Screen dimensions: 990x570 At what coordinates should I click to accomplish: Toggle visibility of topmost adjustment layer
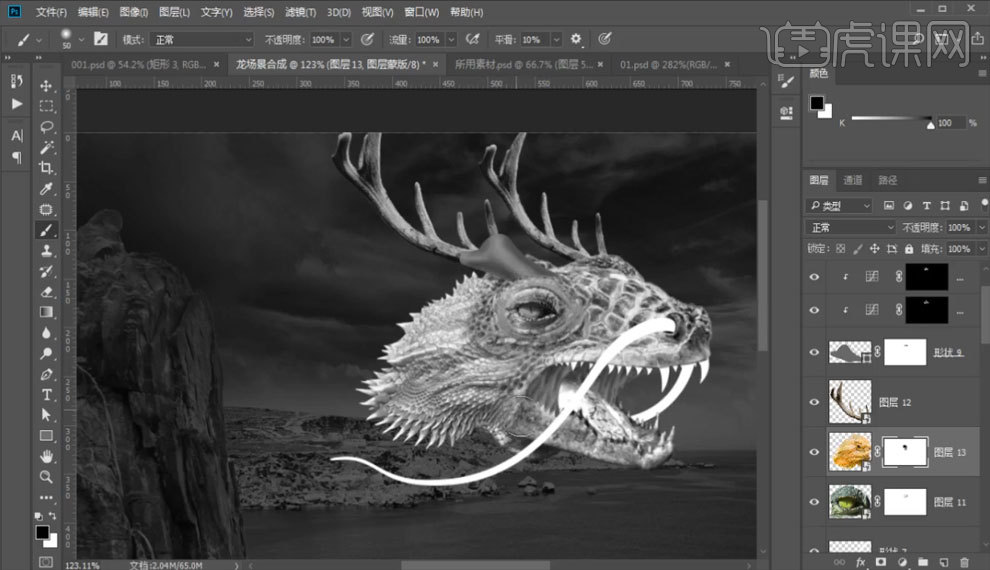coord(814,276)
